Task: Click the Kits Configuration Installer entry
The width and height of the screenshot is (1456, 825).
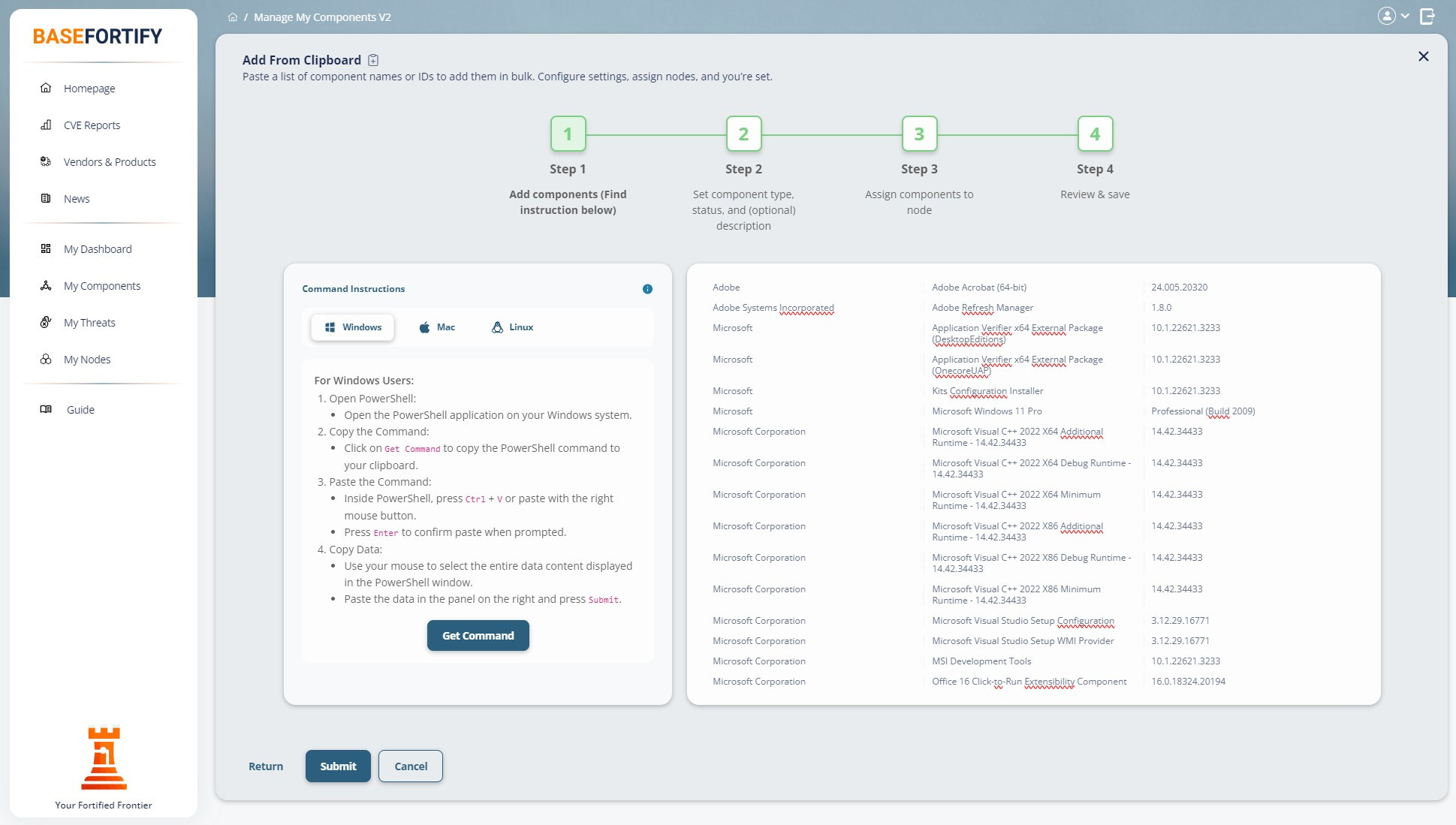Action: [987, 391]
